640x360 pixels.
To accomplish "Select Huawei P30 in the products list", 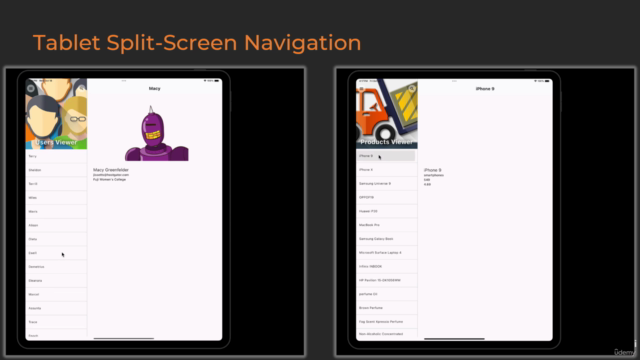I will point(387,211).
